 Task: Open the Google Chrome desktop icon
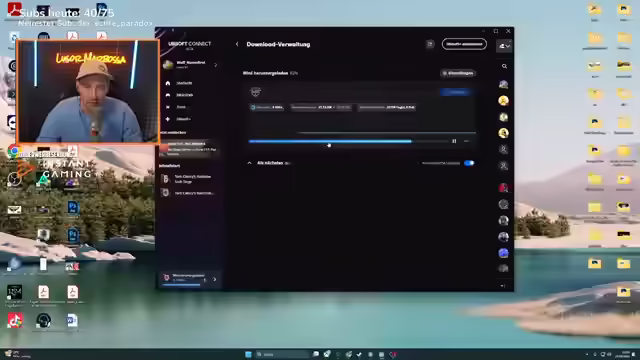[13, 151]
